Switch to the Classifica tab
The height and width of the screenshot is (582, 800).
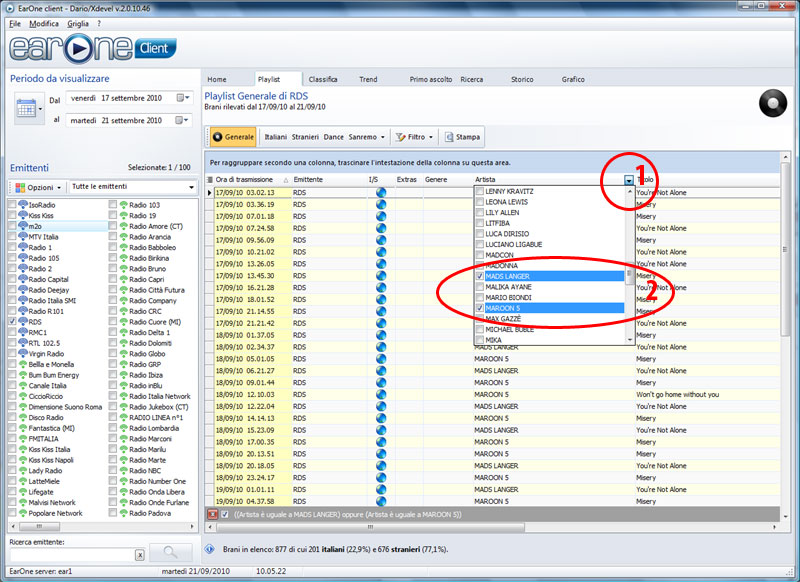pyautogui.click(x=323, y=79)
